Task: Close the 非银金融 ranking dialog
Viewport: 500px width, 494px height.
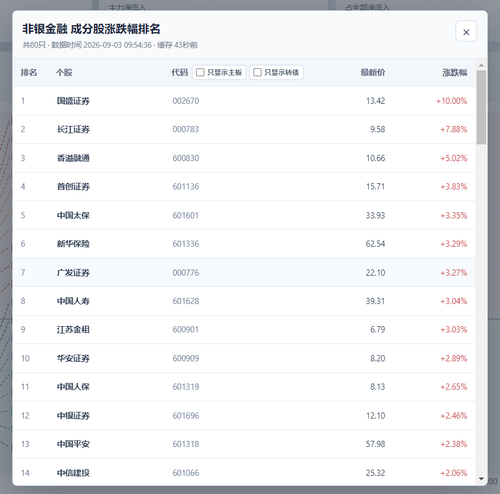Action: pyautogui.click(x=466, y=31)
